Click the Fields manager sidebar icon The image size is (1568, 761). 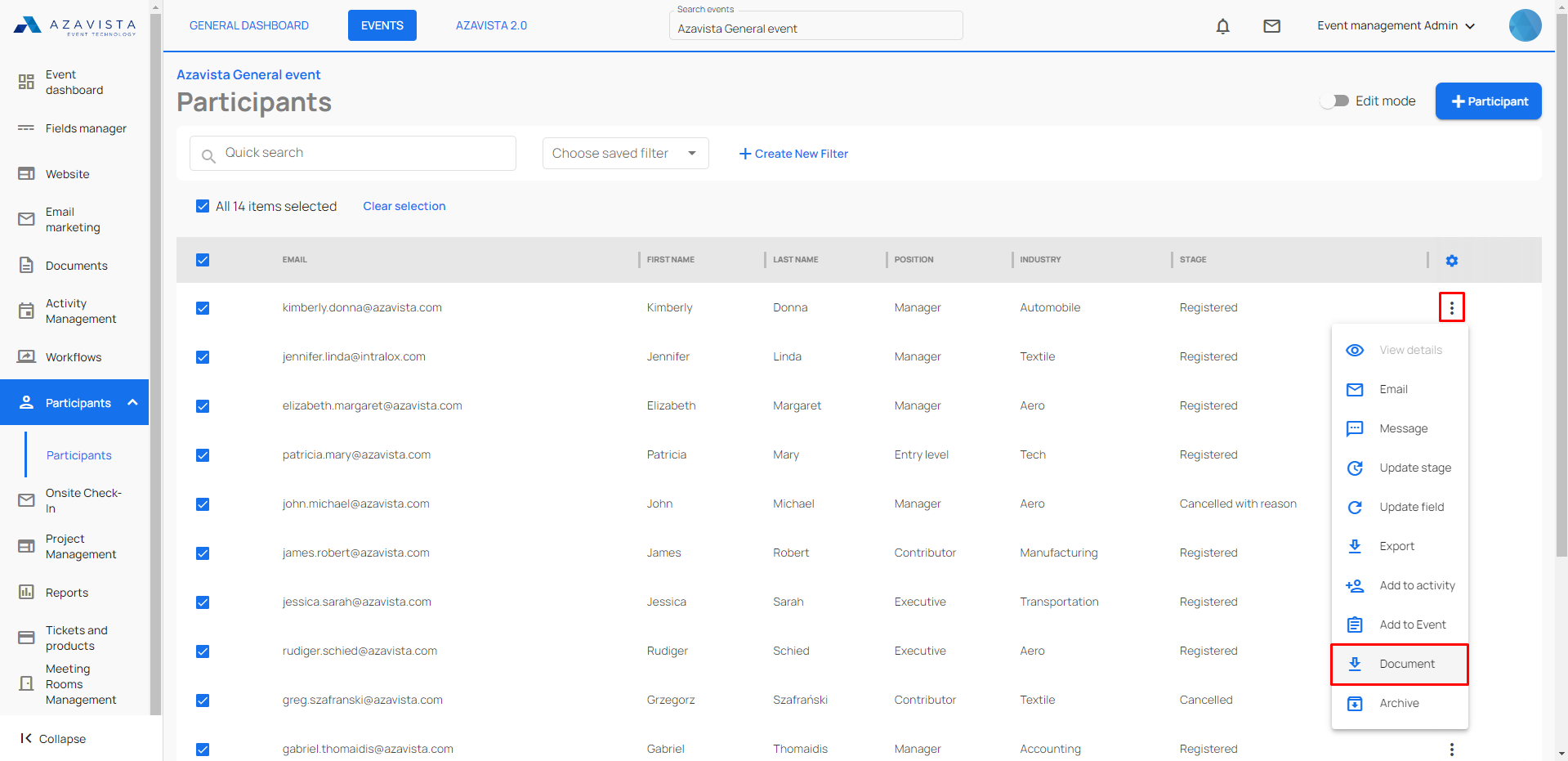point(26,128)
